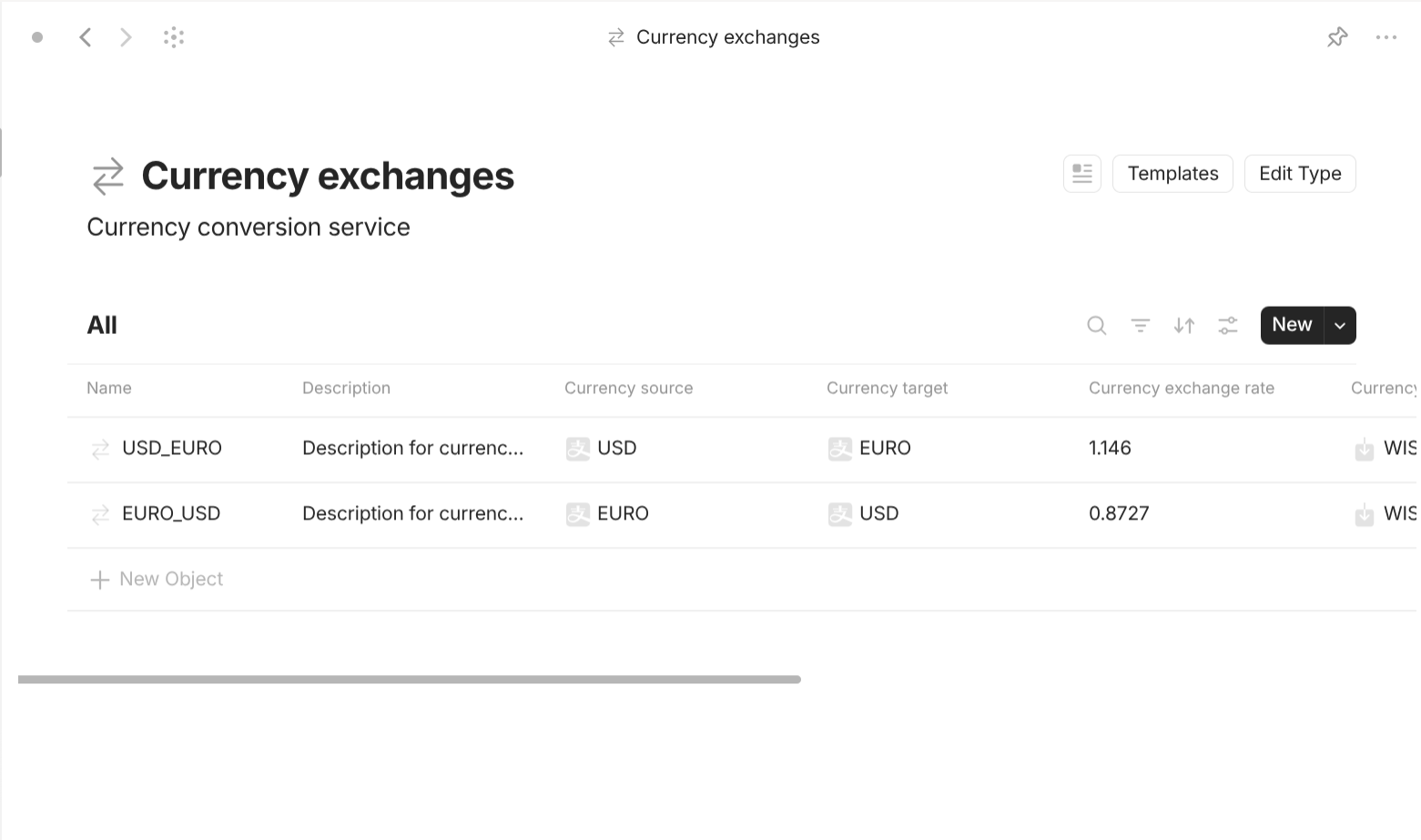Screen dimensions: 1421x840
Task: Create an object with the New button
Action: 1291,325
